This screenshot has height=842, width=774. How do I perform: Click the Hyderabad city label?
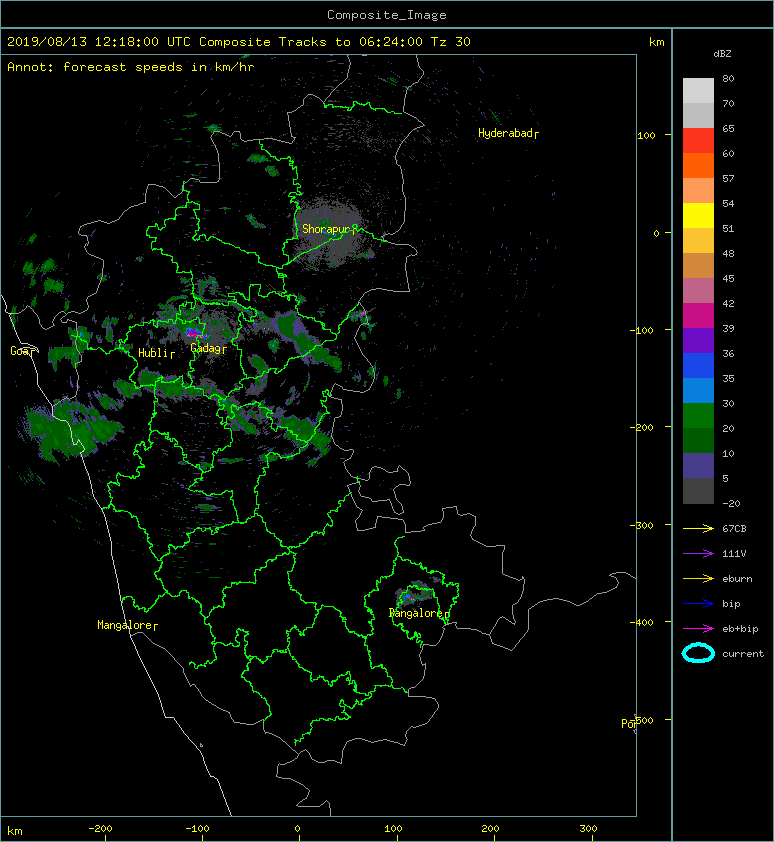click(x=508, y=133)
